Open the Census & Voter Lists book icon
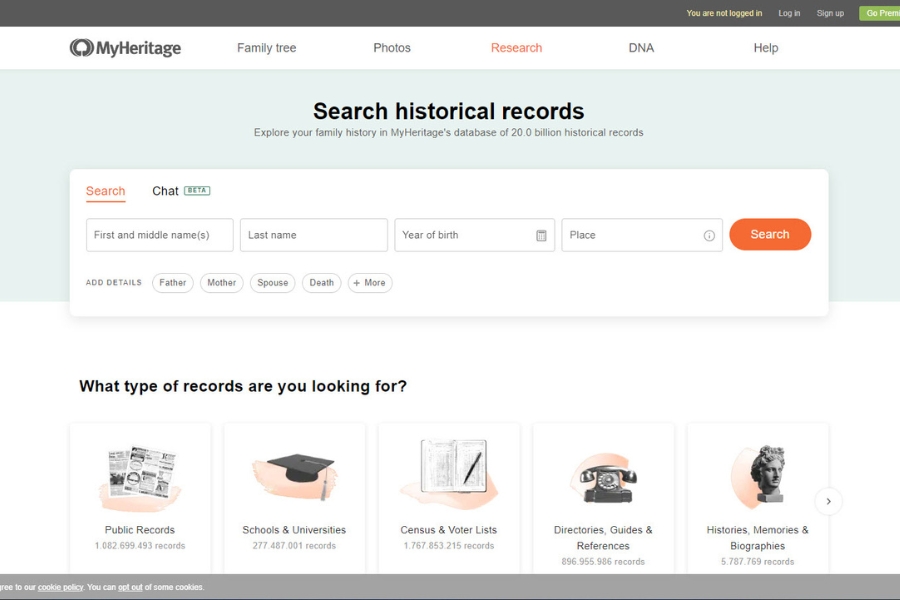The image size is (900, 600). point(449,470)
